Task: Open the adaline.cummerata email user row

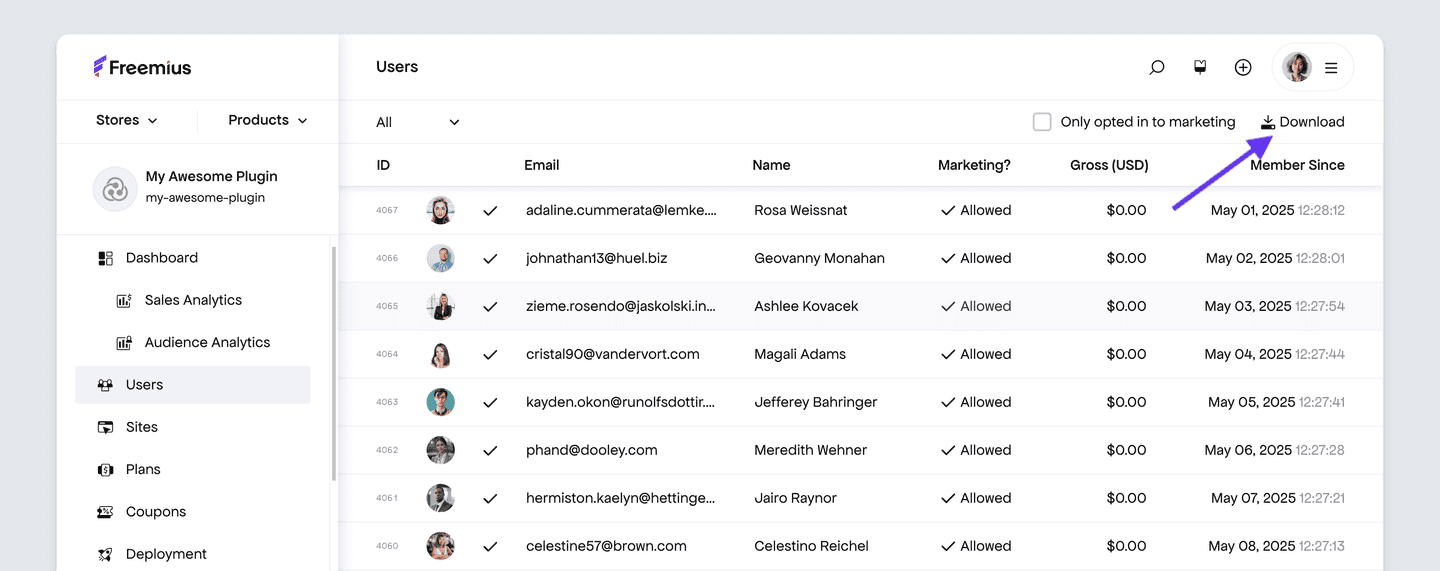Action: click(621, 211)
